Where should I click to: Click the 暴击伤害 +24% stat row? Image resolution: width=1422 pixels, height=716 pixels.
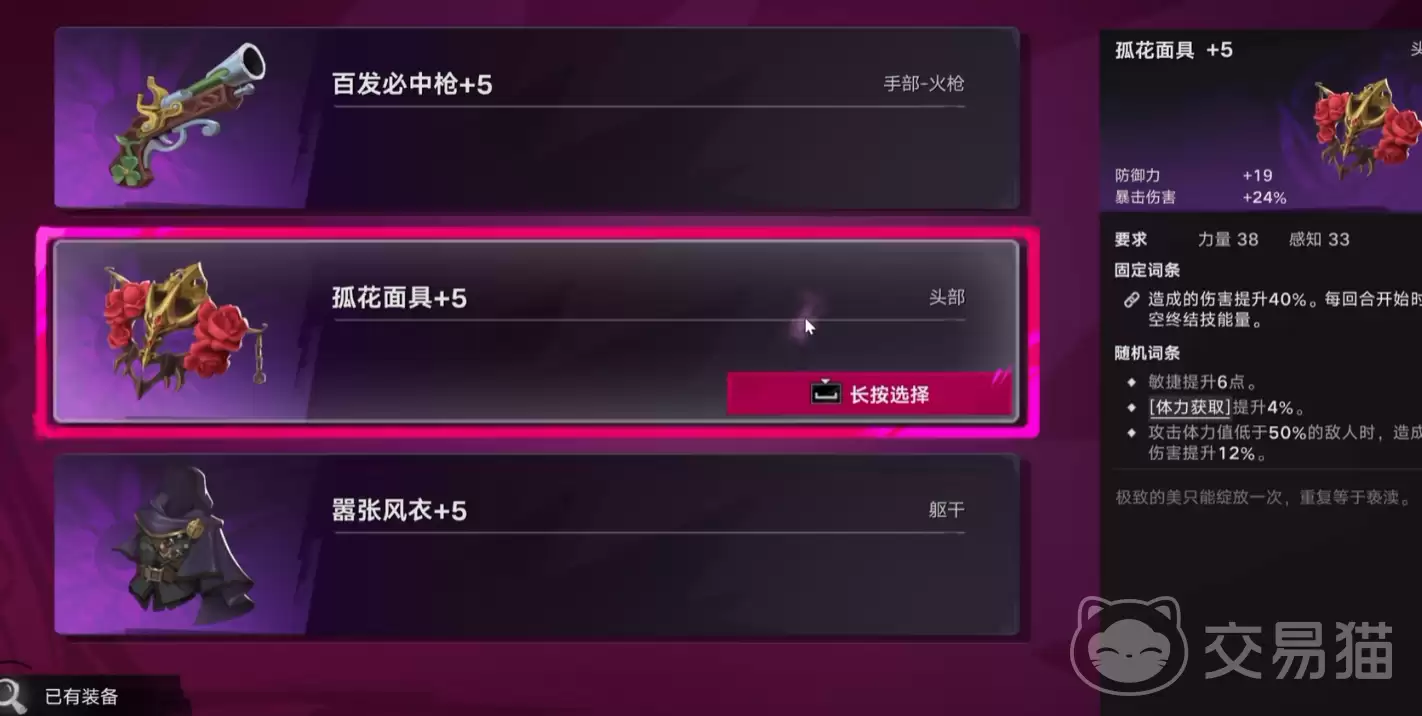[x=1200, y=198]
